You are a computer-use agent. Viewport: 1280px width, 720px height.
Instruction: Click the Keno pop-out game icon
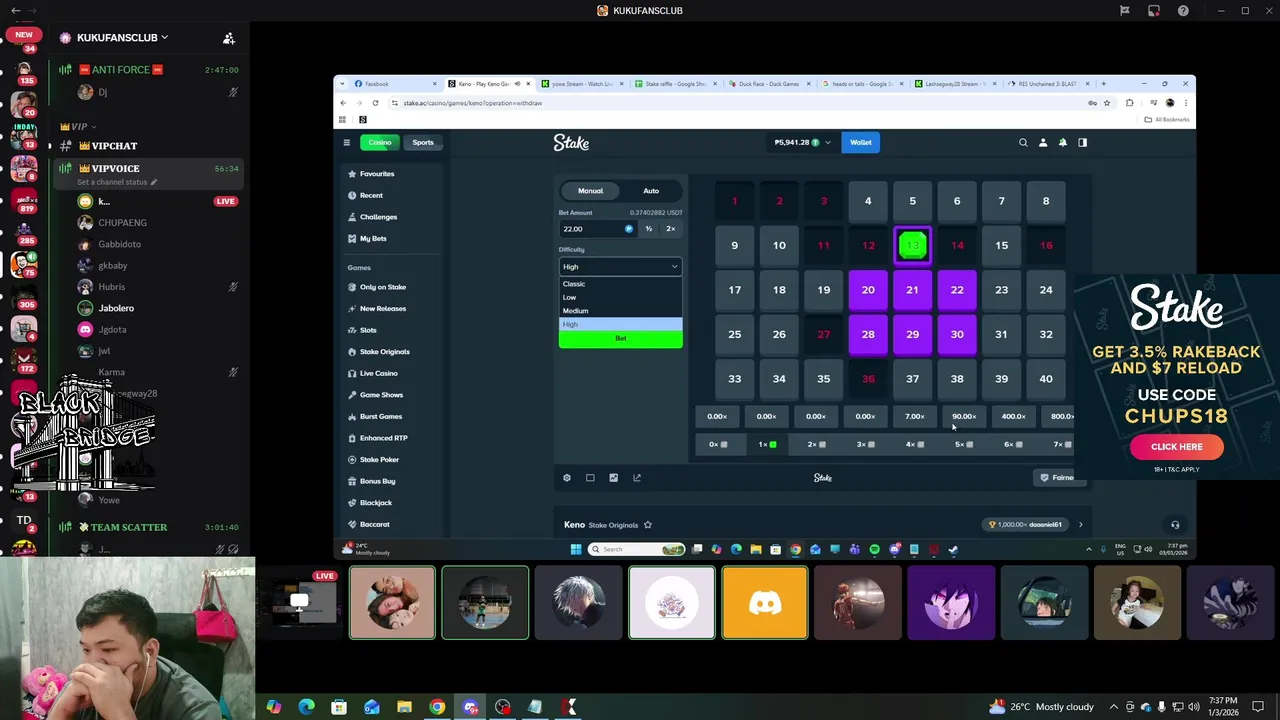coord(637,478)
